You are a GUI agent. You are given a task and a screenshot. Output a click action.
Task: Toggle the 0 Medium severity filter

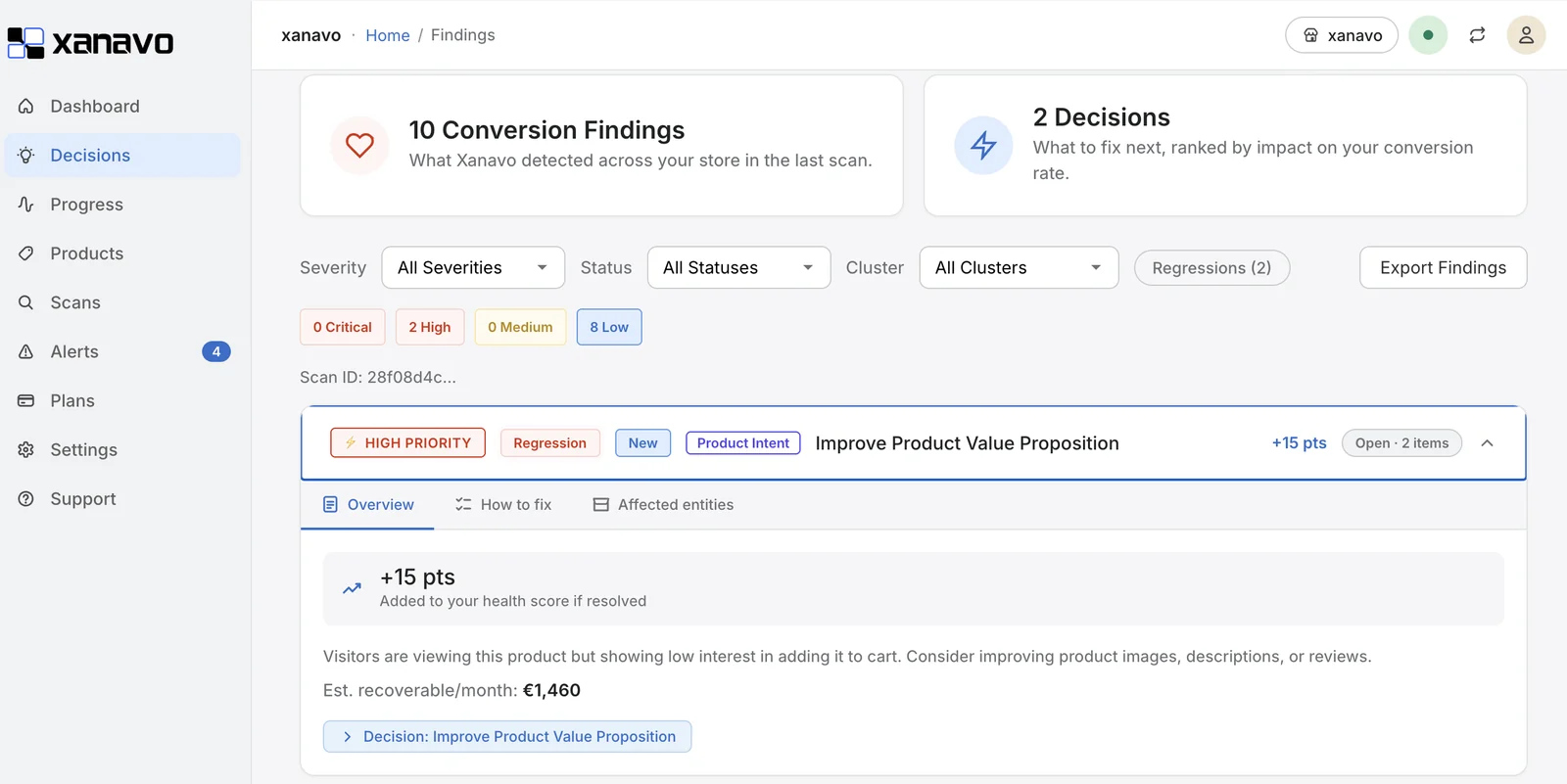[x=520, y=327]
